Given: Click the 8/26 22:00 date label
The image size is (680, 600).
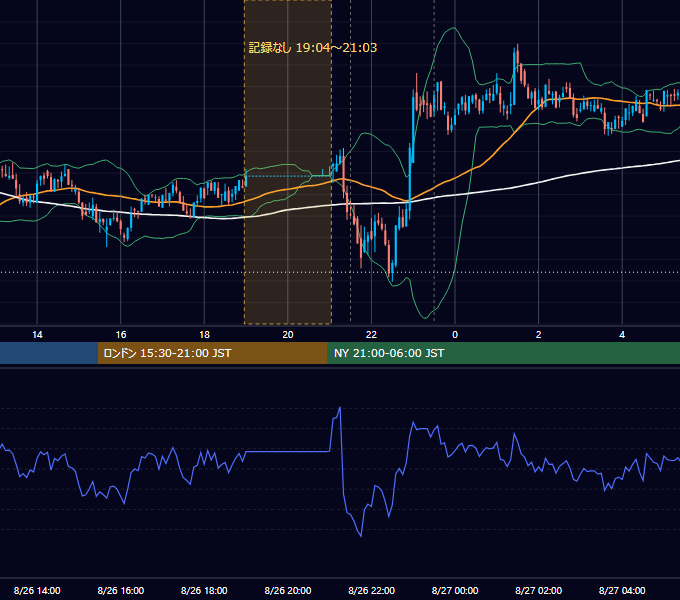Looking at the screenshot, I should point(372,590).
